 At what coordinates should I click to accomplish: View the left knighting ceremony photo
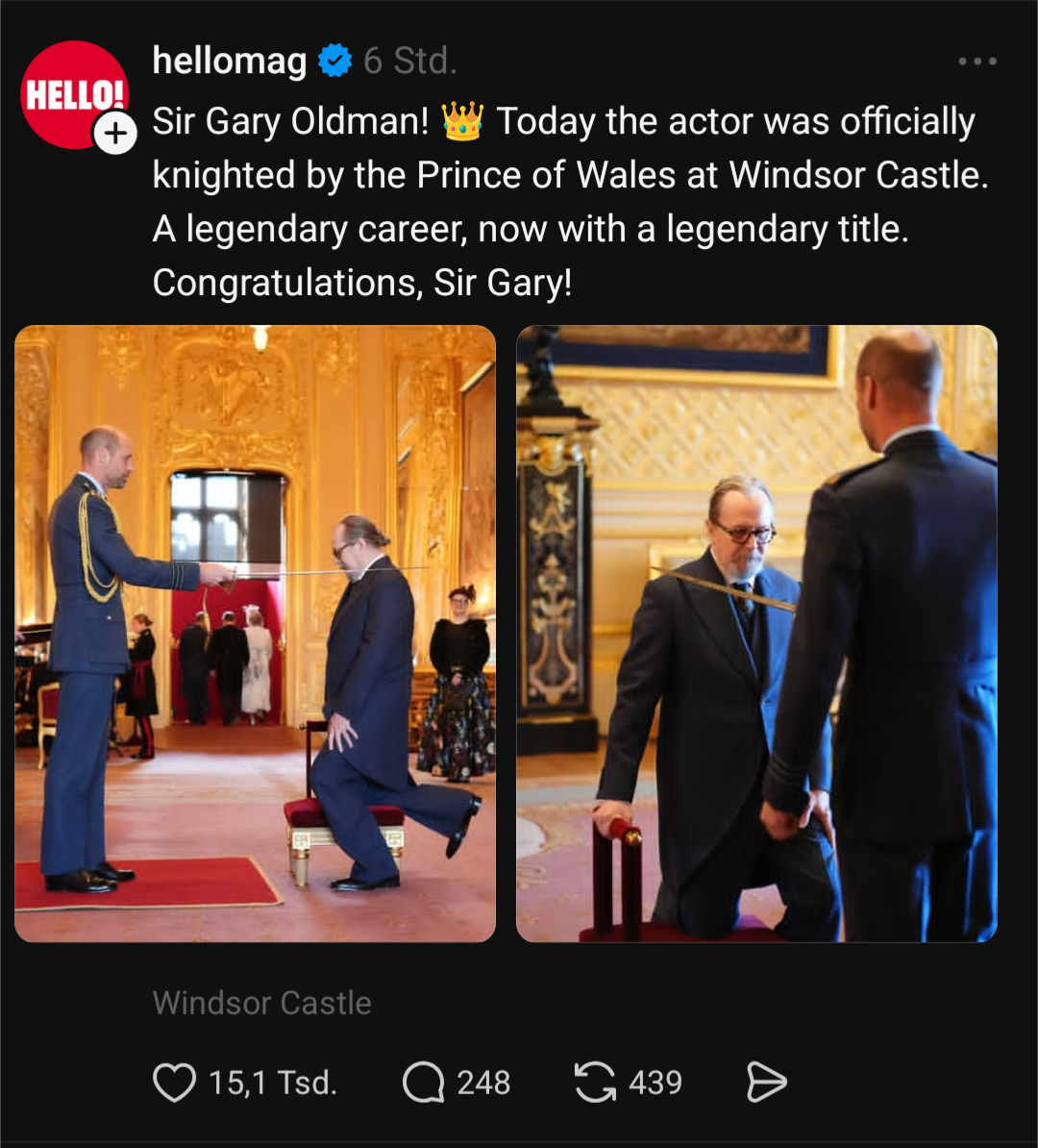[x=255, y=634]
